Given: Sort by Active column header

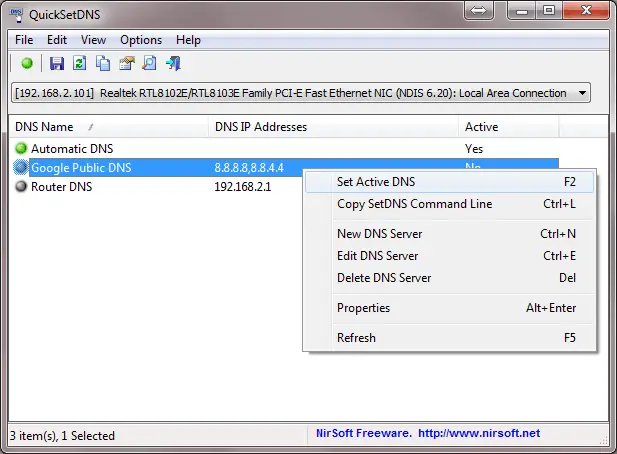Looking at the screenshot, I should [508, 127].
